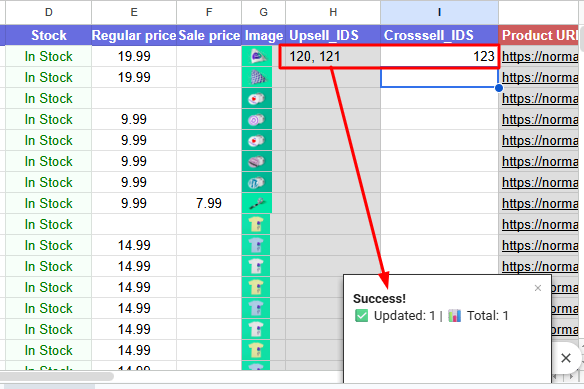Open the second row product URL link
584x389 pixels.
(540, 78)
